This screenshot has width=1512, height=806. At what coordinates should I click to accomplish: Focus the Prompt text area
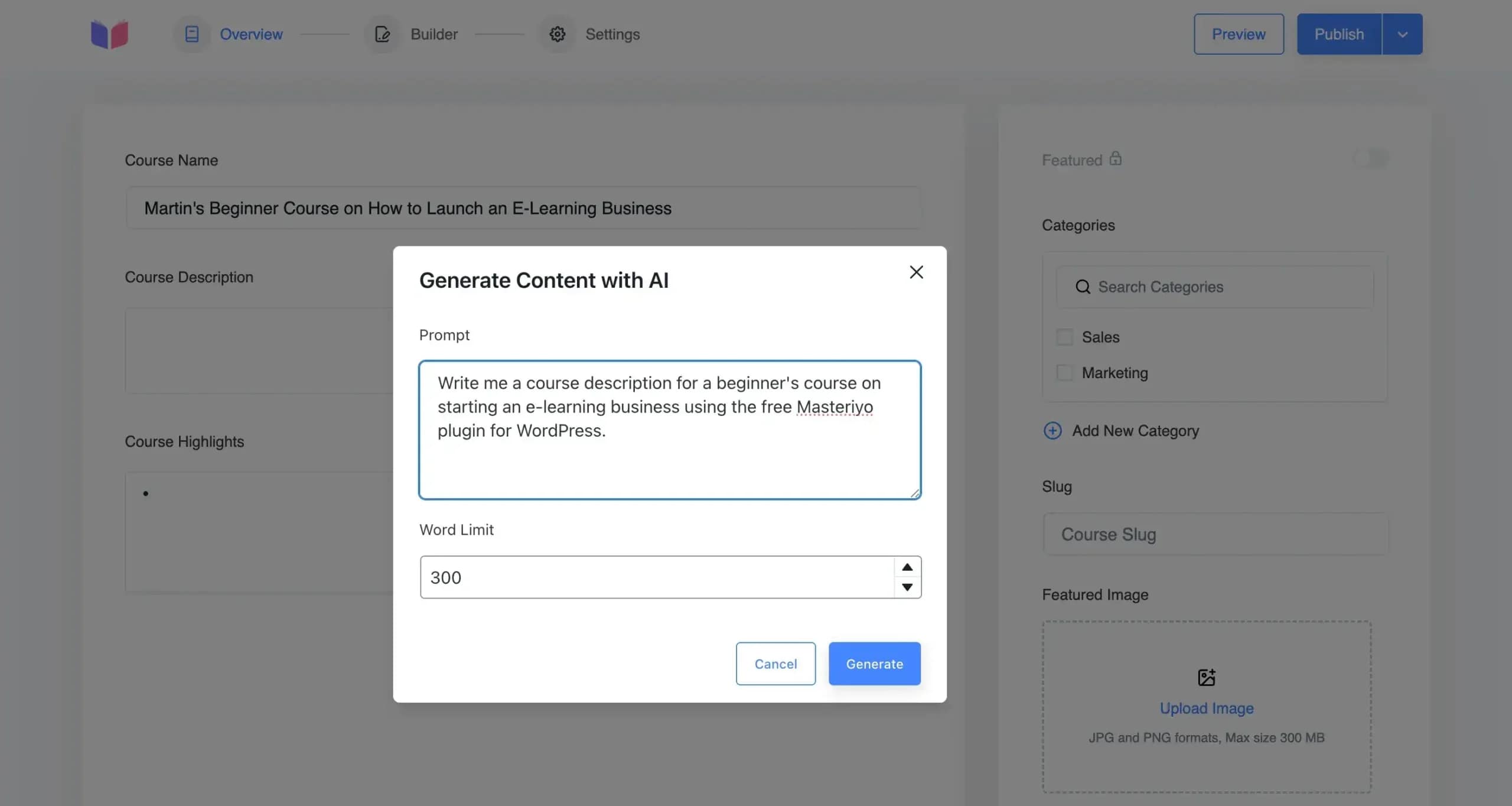tap(670, 430)
